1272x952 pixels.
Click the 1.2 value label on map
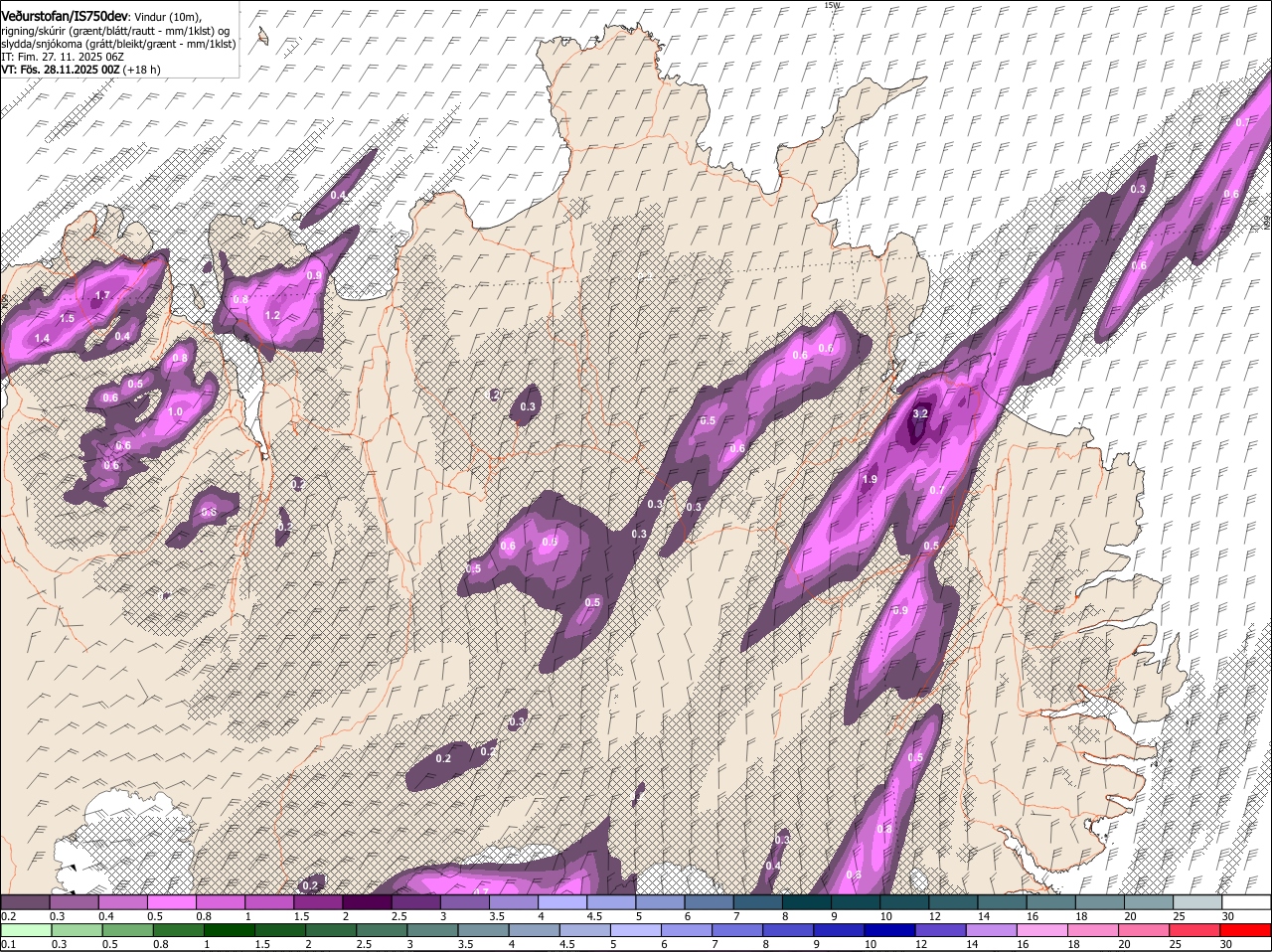tap(272, 316)
